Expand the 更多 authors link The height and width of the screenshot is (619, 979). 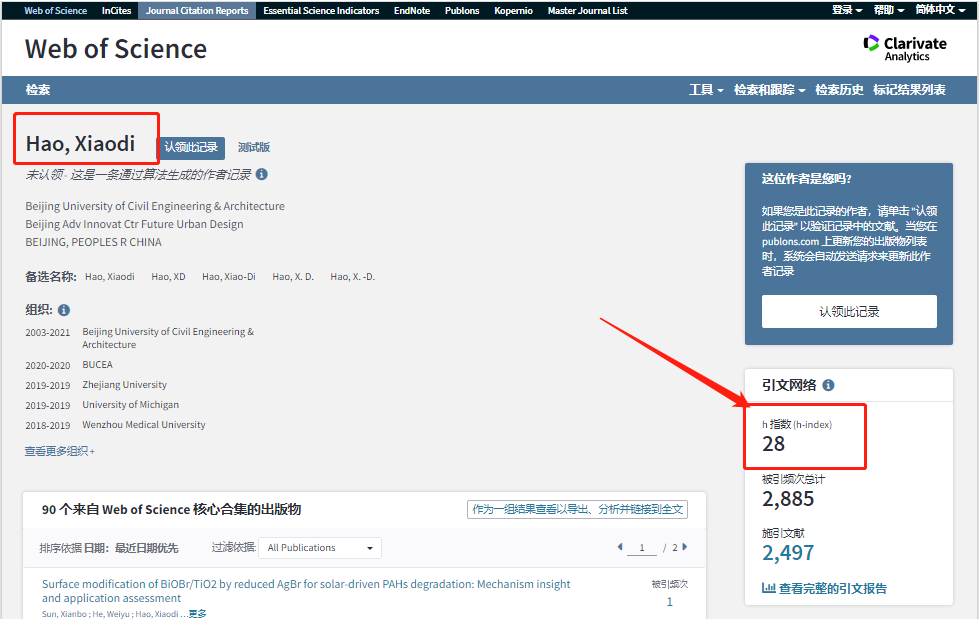(197, 614)
